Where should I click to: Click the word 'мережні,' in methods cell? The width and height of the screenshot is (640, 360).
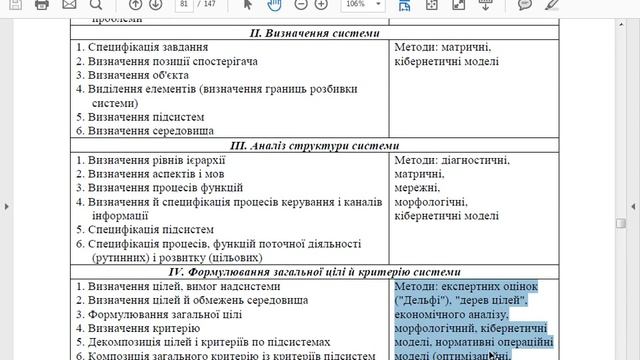tap(417, 188)
